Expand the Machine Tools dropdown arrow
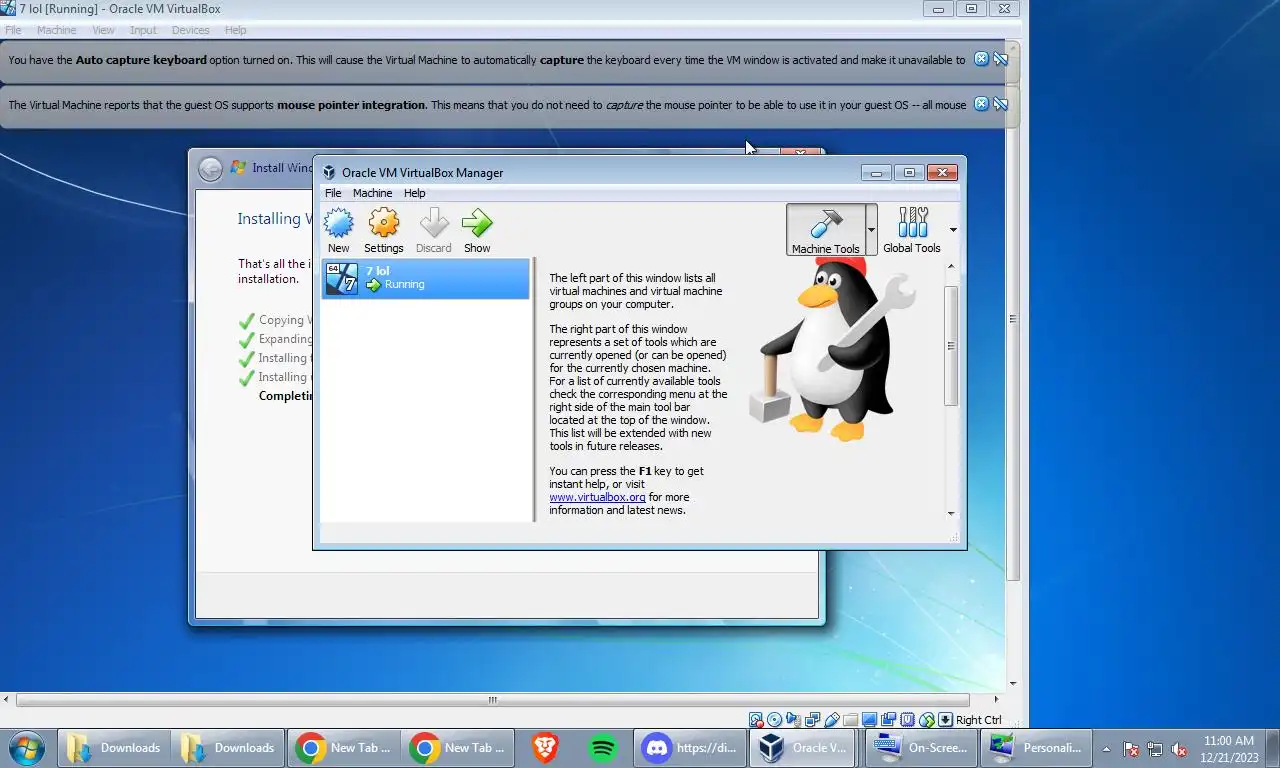Image resolution: width=1280 pixels, height=768 pixels. click(871, 230)
